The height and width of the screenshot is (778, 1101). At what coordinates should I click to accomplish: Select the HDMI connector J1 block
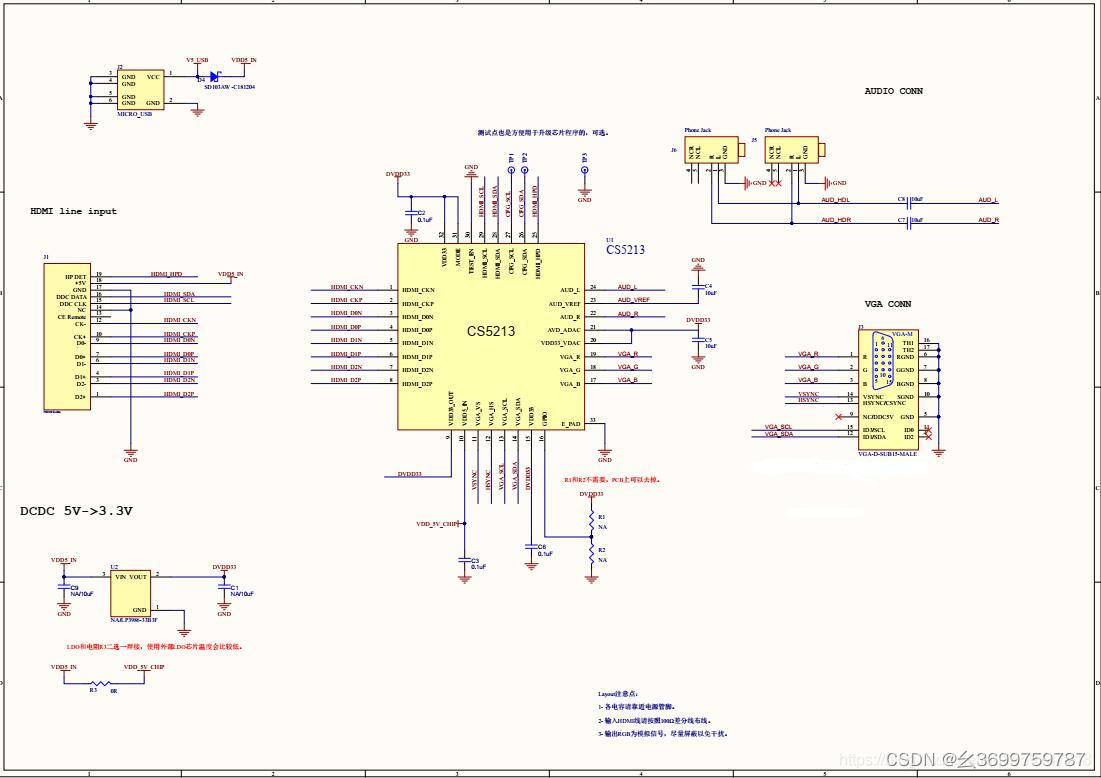click(67, 336)
